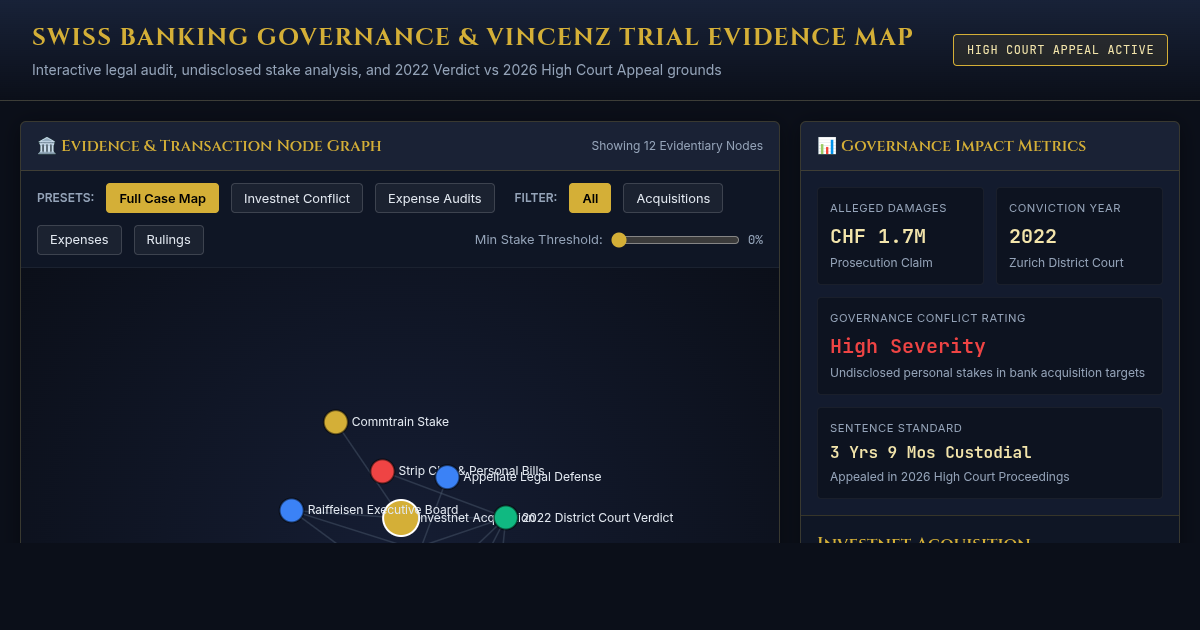The height and width of the screenshot is (630, 1200).
Task: Click the Zurich District Court label
Action: coord(1066,263)
